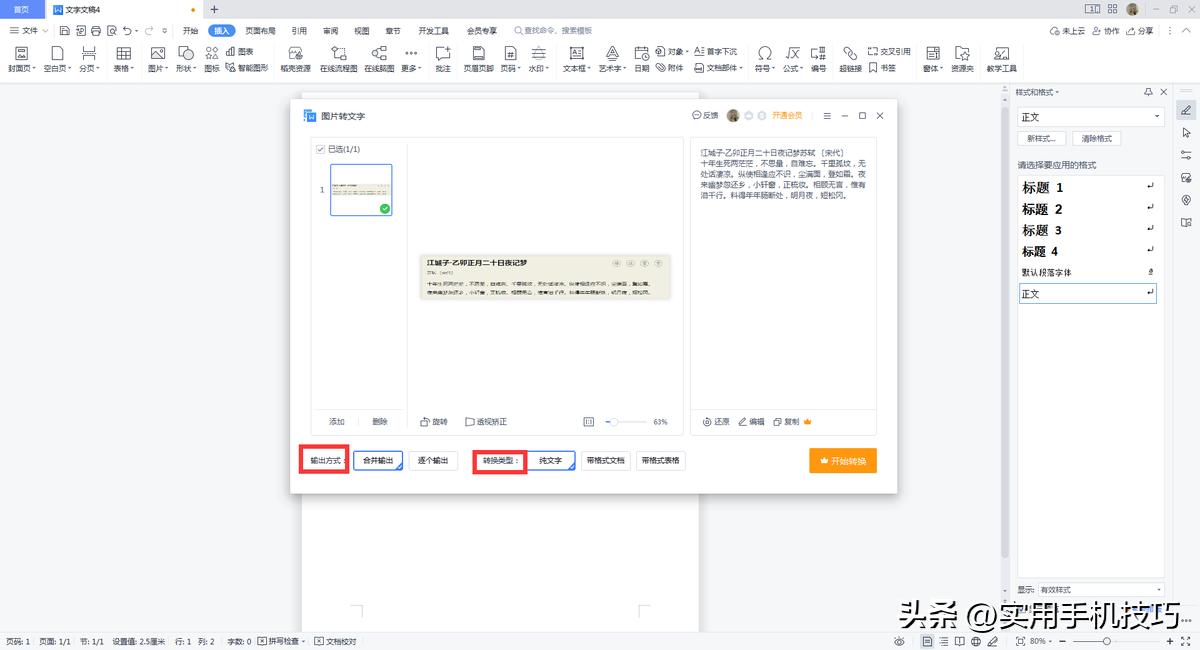Image resolution: width=1200 pixels, height=650 pixels.
Task: Open the 首页 home tab
Action: click(x=21, y=9)
